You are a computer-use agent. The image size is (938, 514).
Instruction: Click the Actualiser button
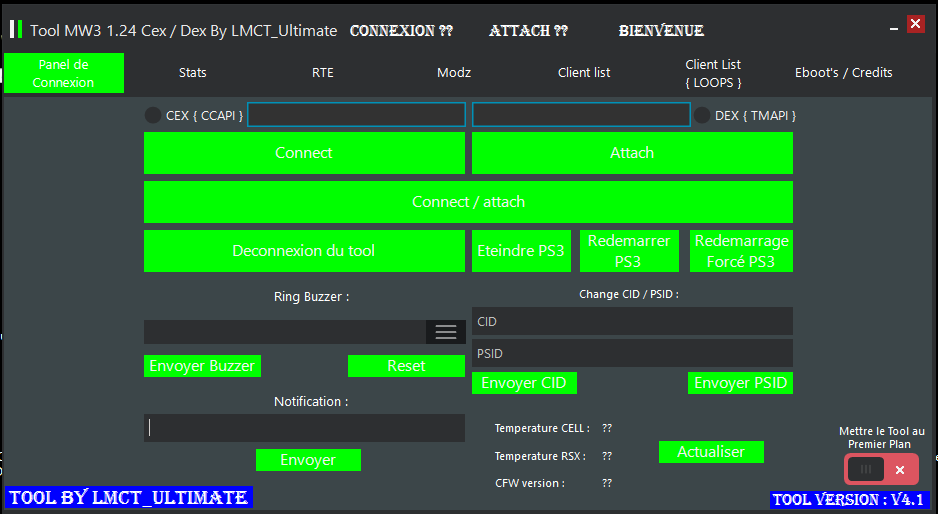coord(711,452)
